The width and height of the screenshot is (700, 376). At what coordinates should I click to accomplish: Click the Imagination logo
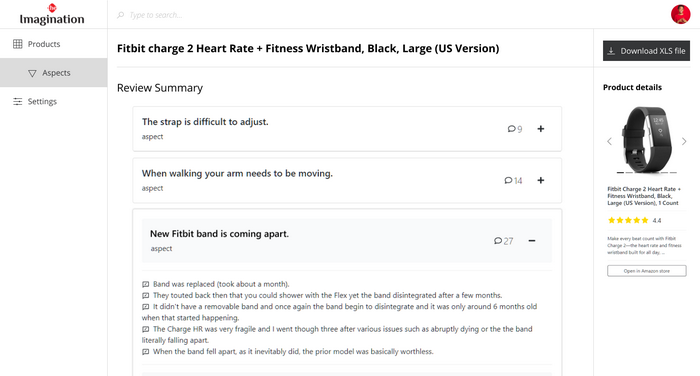click(x=52, y=14)
